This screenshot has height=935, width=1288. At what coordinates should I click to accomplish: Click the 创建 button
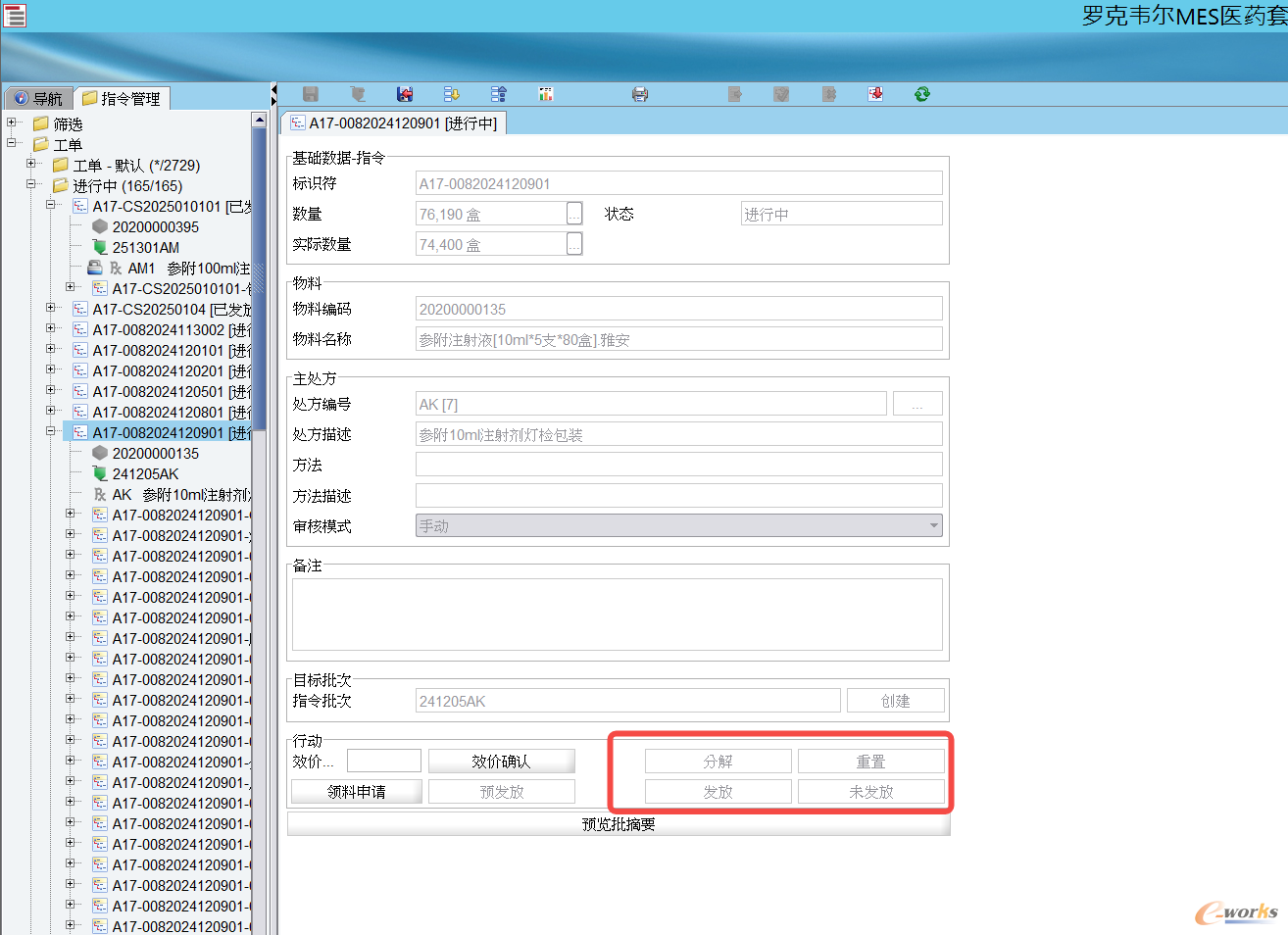point(895,701)
